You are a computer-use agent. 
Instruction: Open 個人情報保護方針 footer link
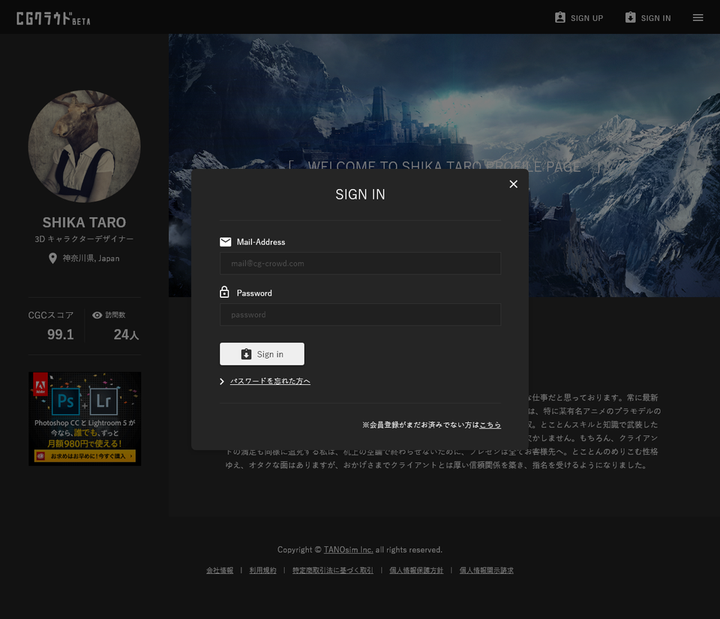(x=416, y=570)
